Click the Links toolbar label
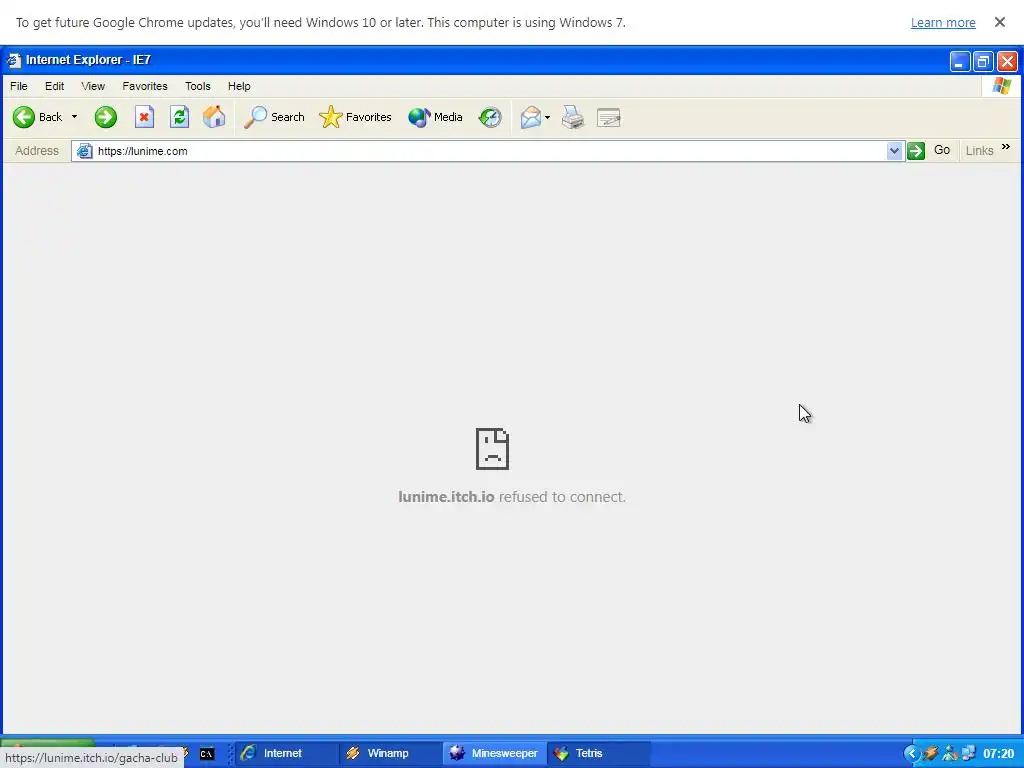Image resolution: width=1024 pixels, height=768 pixels. 979,151
